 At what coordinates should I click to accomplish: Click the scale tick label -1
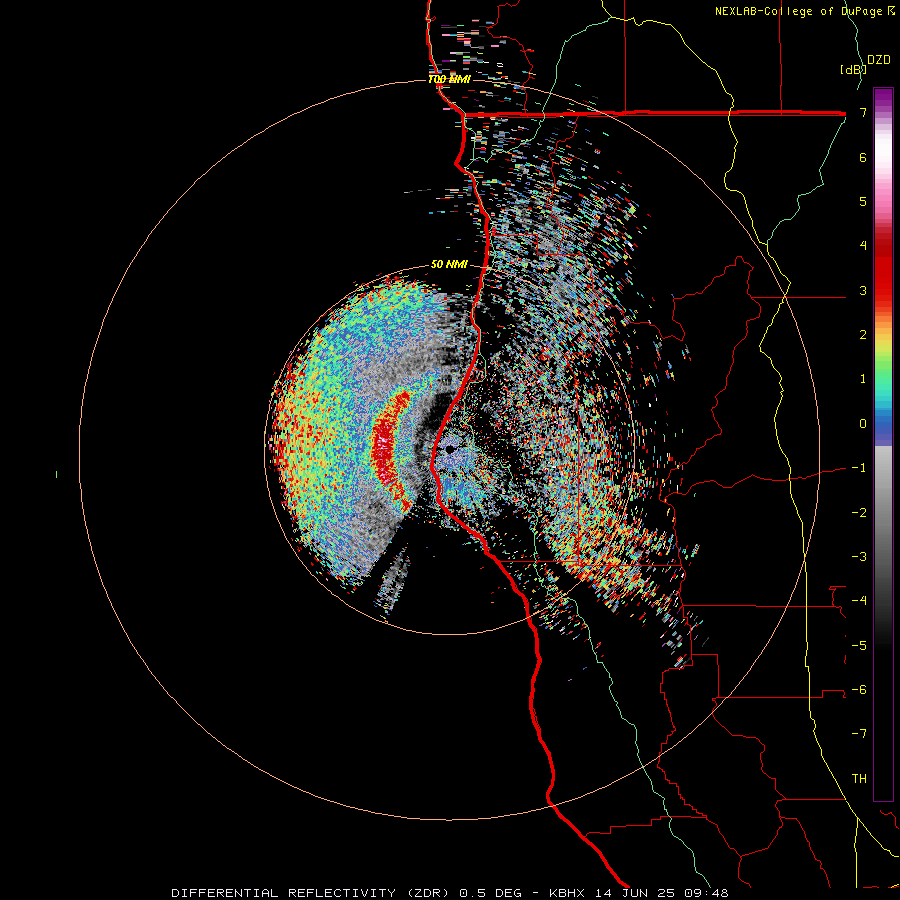(x=859, y=468)
